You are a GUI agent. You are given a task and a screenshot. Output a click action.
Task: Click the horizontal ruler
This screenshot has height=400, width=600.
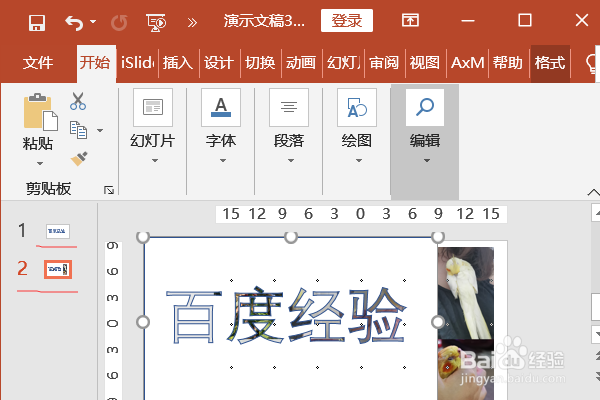tap(361, 214)
